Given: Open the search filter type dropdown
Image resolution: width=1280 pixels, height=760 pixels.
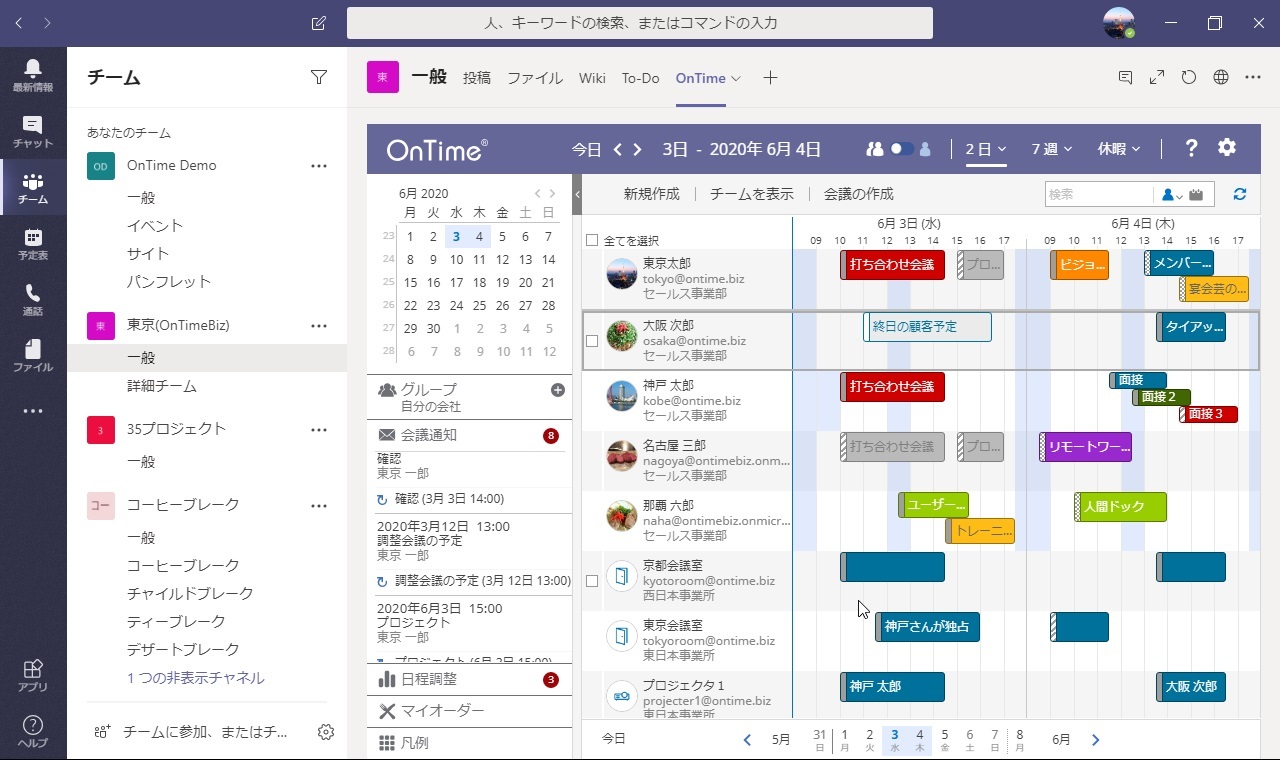Looking at the screenshot, I should click(x=1170, y=194).
